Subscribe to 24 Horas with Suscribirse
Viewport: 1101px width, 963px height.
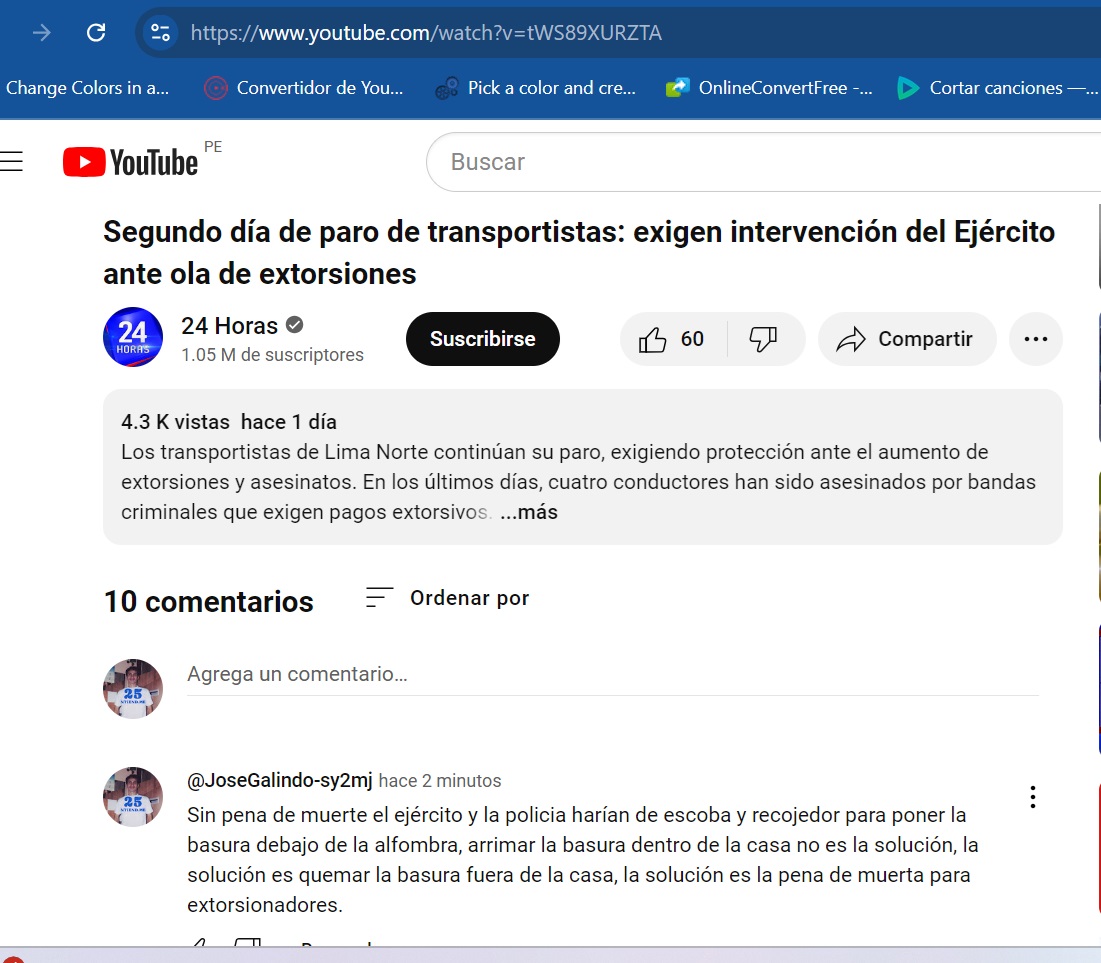(482, 339)
